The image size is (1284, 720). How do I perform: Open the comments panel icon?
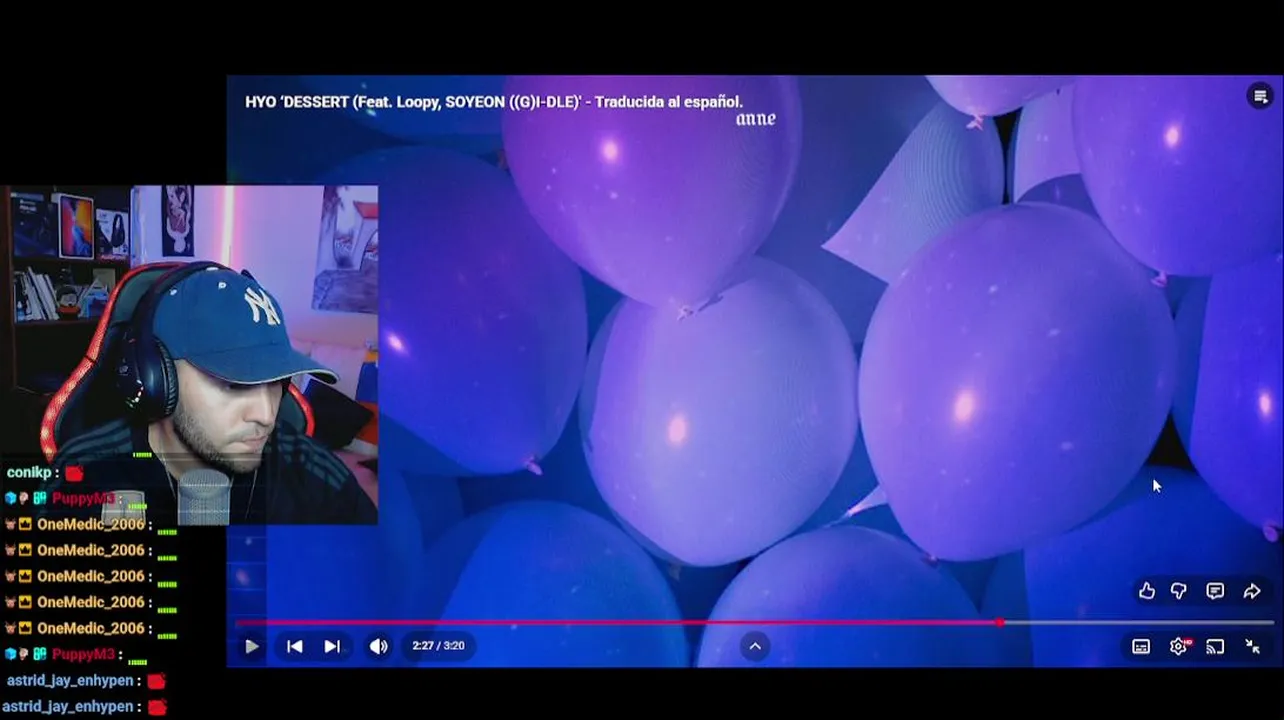point(1215,591)
